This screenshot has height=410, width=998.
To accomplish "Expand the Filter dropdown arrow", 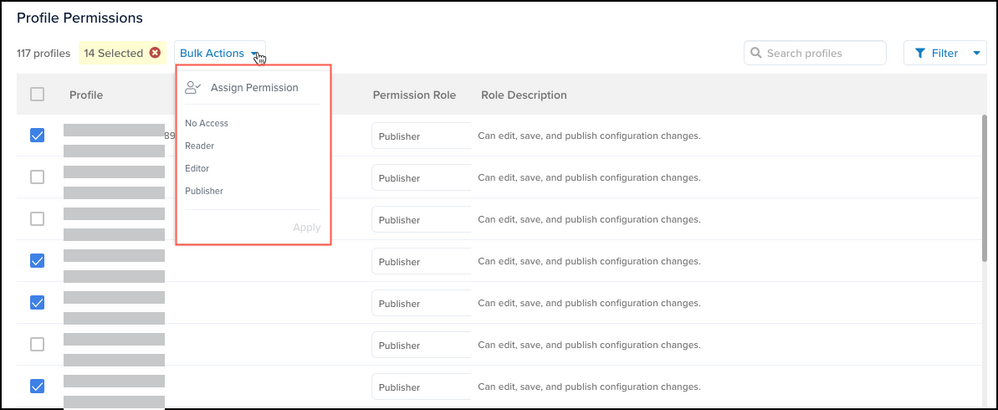I will pyautogui.click(x=976, y=53).
